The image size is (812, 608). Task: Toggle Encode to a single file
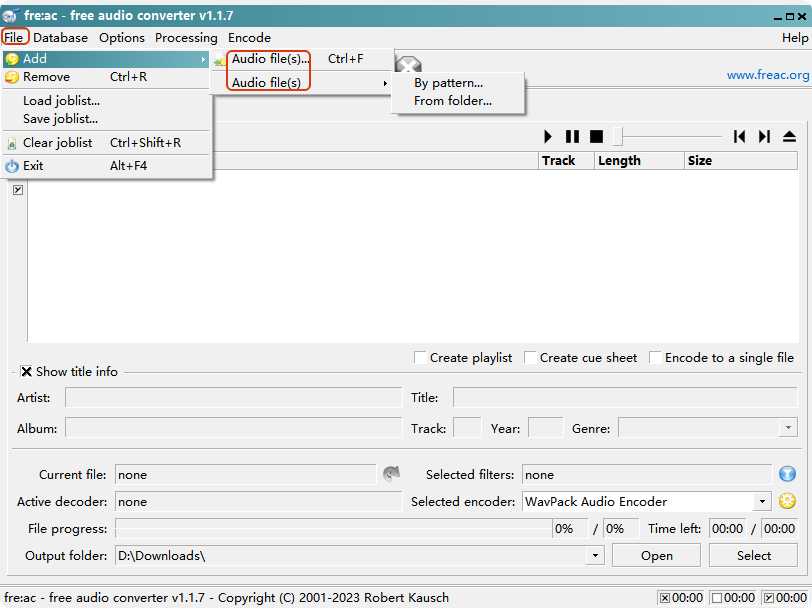656,358
